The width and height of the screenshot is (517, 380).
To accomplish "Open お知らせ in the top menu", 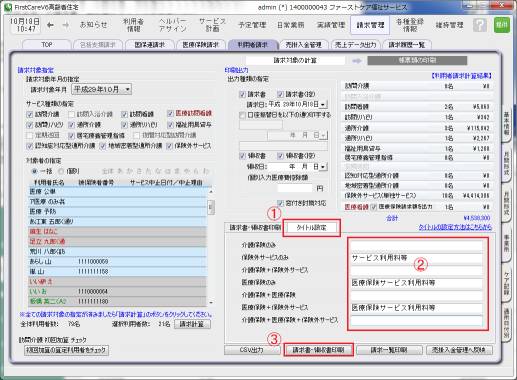I will (x=94, y=25).
